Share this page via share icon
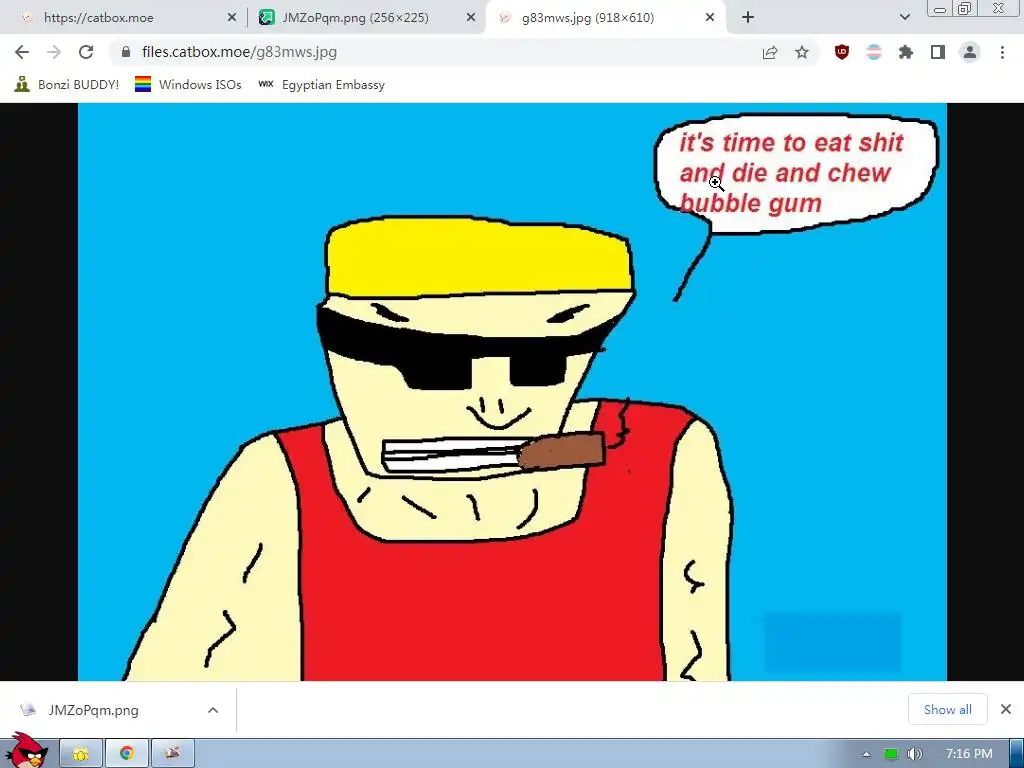The image size is (1024, 768). point(770,52)
